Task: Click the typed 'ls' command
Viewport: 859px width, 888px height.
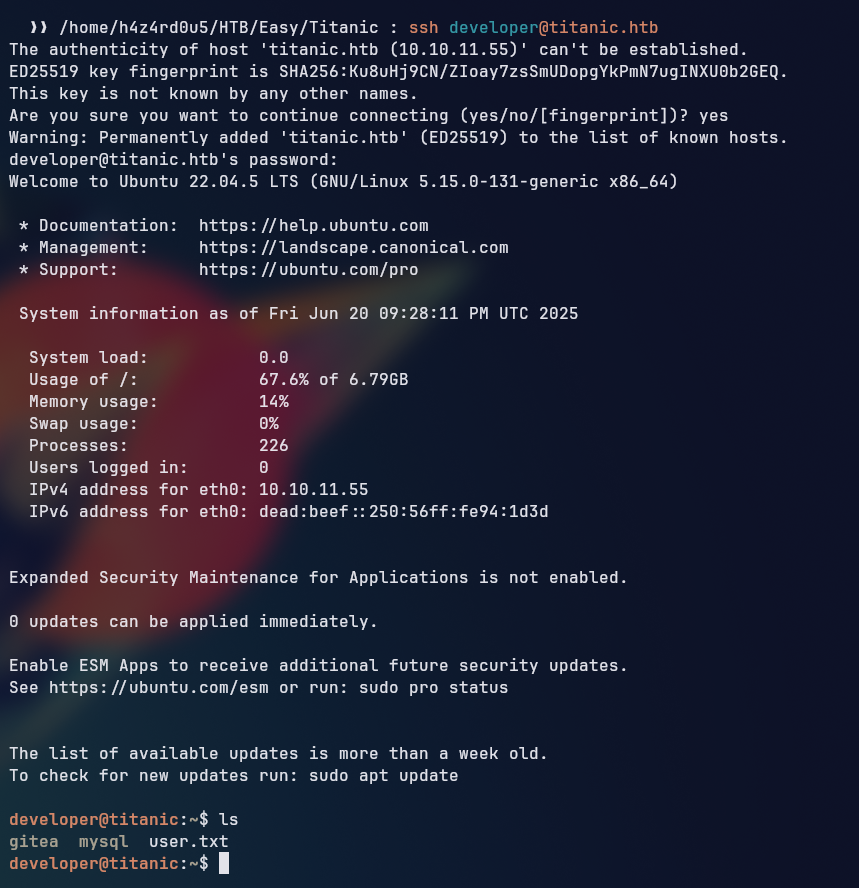Action: point(228,820)
